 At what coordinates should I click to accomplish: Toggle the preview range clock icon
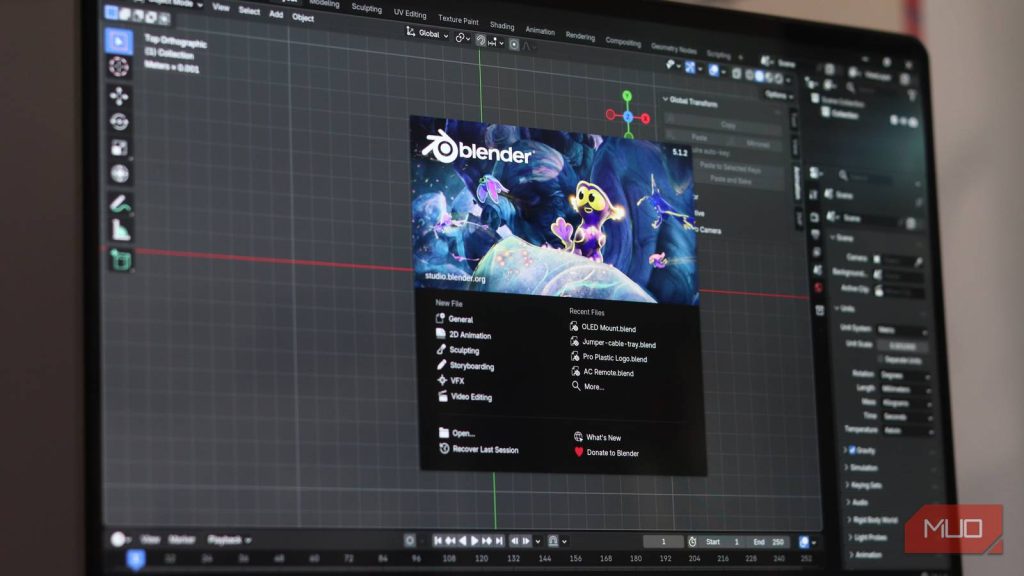click(692, 541)
